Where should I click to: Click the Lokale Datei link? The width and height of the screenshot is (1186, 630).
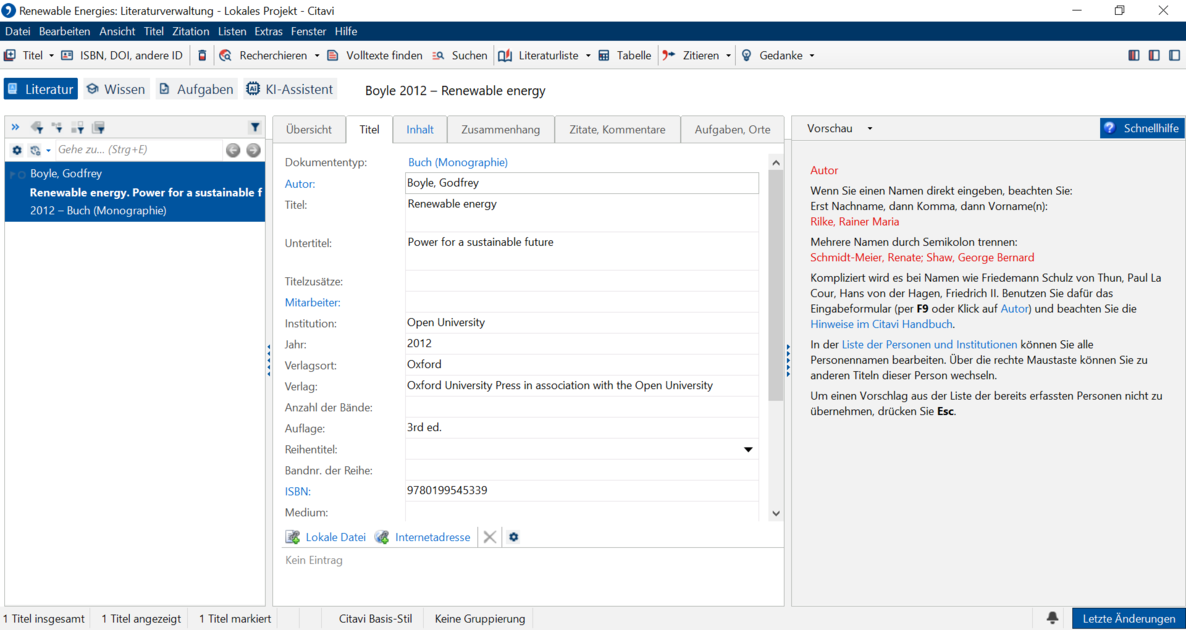[336, 537]
